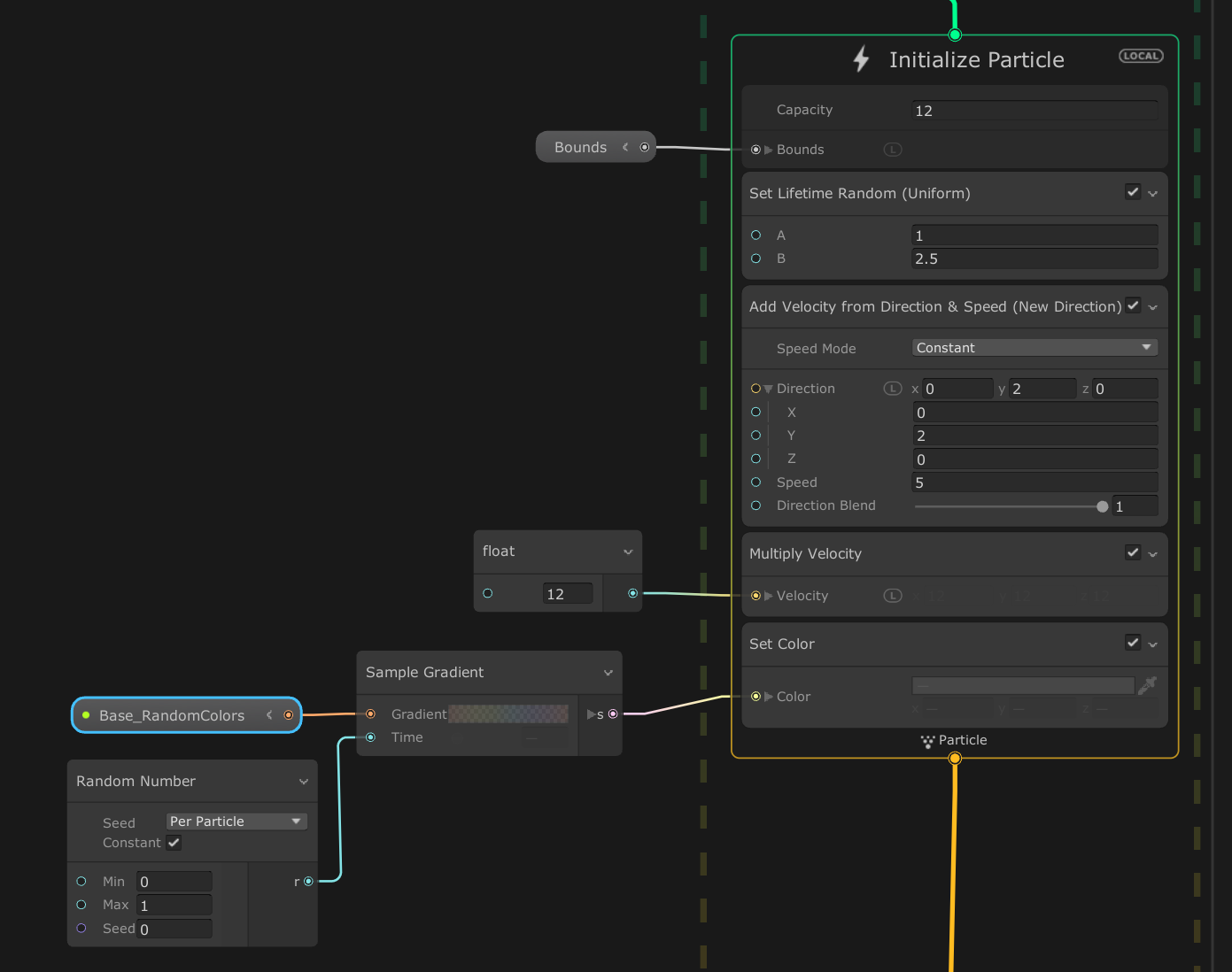Click the L space icon next to Velocity
This screenshot has width=1232, height=972.
[x=892, y=596]
